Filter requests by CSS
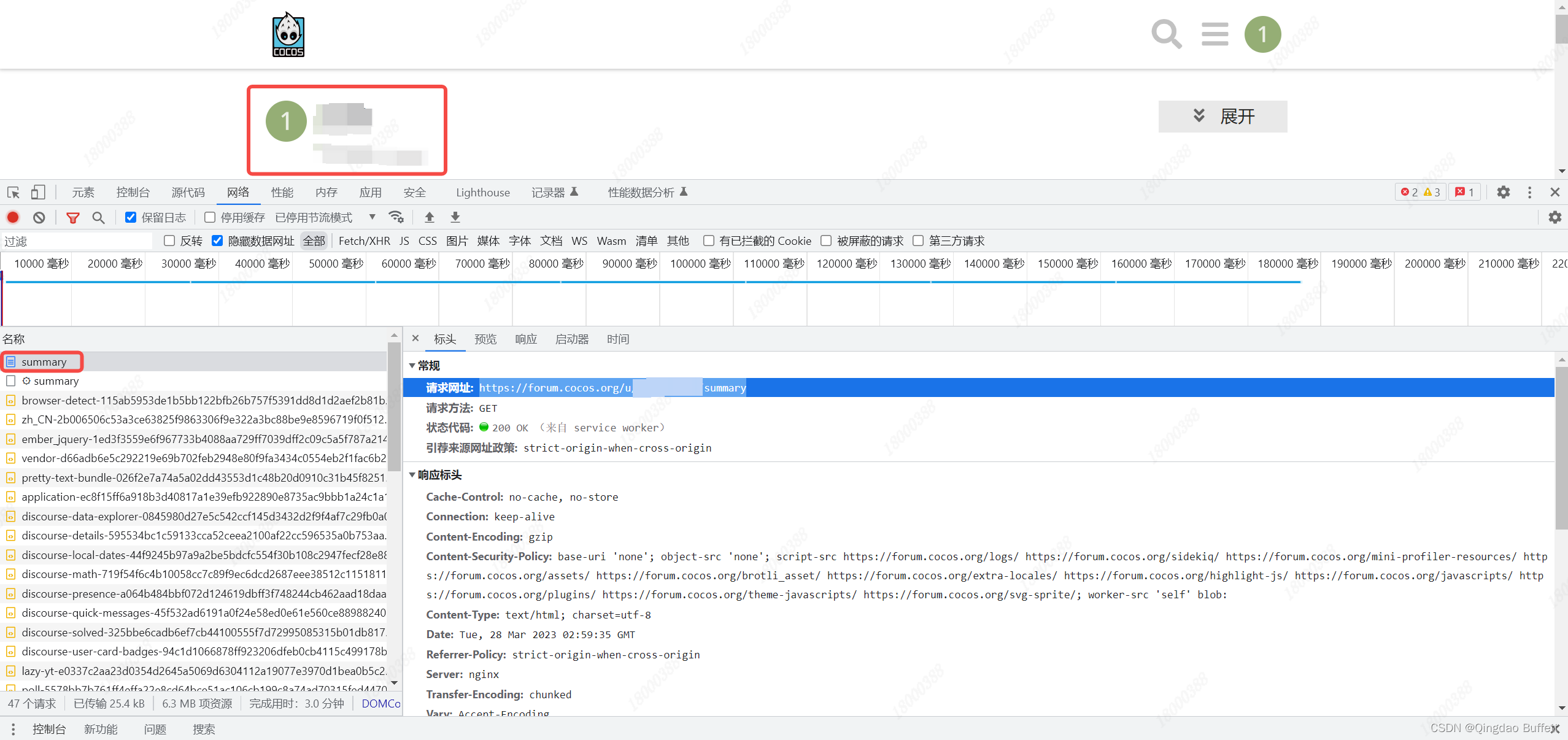Viewport: 1568px width, 740px height. click(x=427, y=241)
